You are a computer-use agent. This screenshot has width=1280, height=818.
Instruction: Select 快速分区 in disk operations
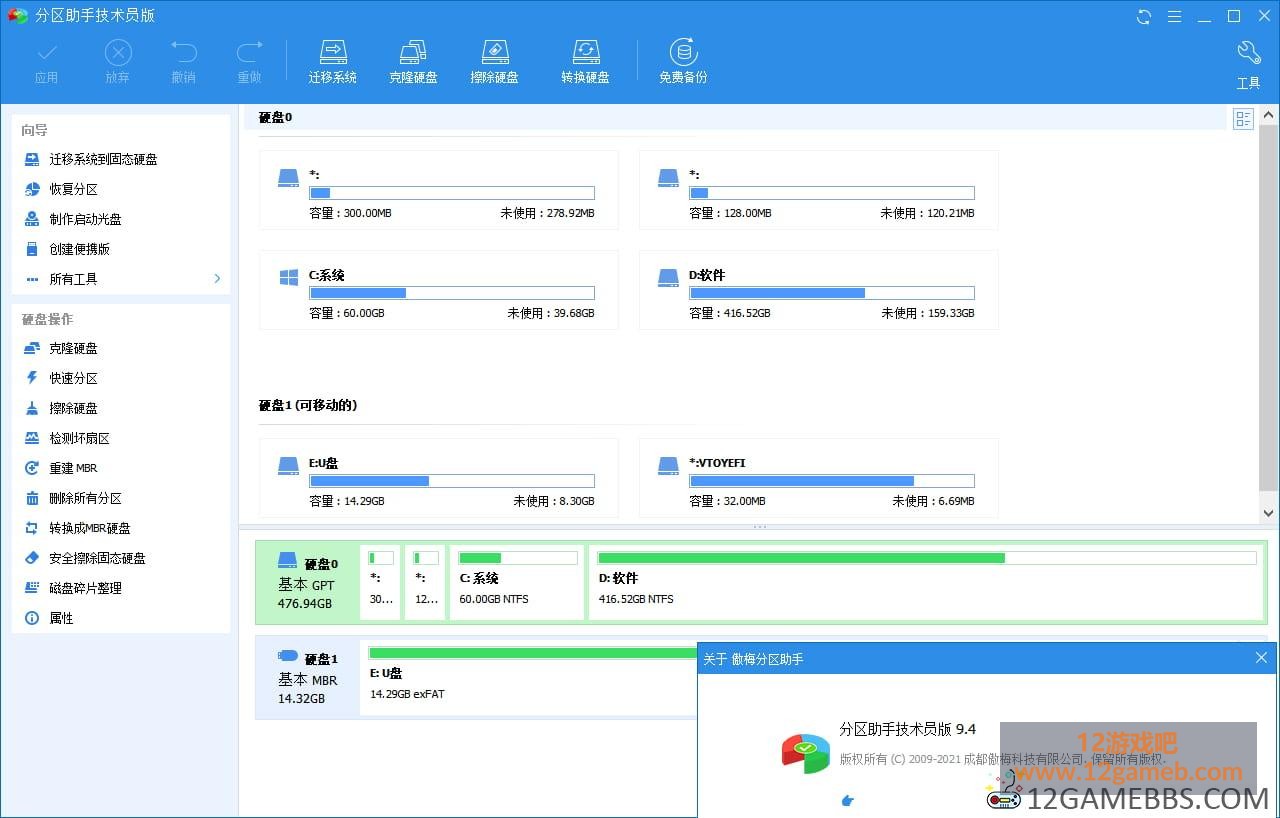tap(74, 378)
